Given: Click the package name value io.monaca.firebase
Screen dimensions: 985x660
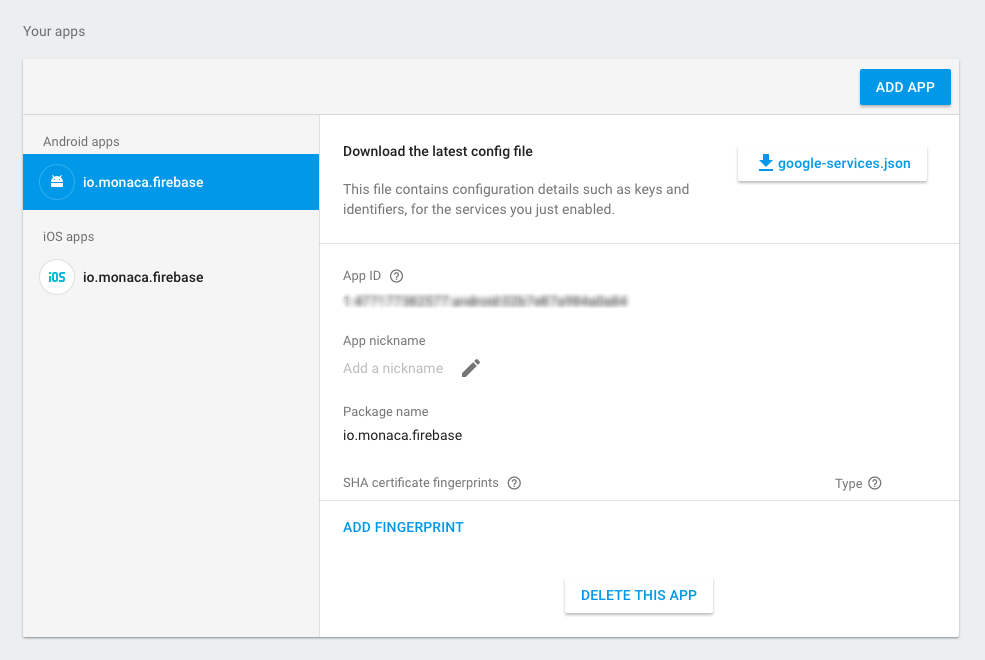Looking at the screenshot, I should [402, 435].
